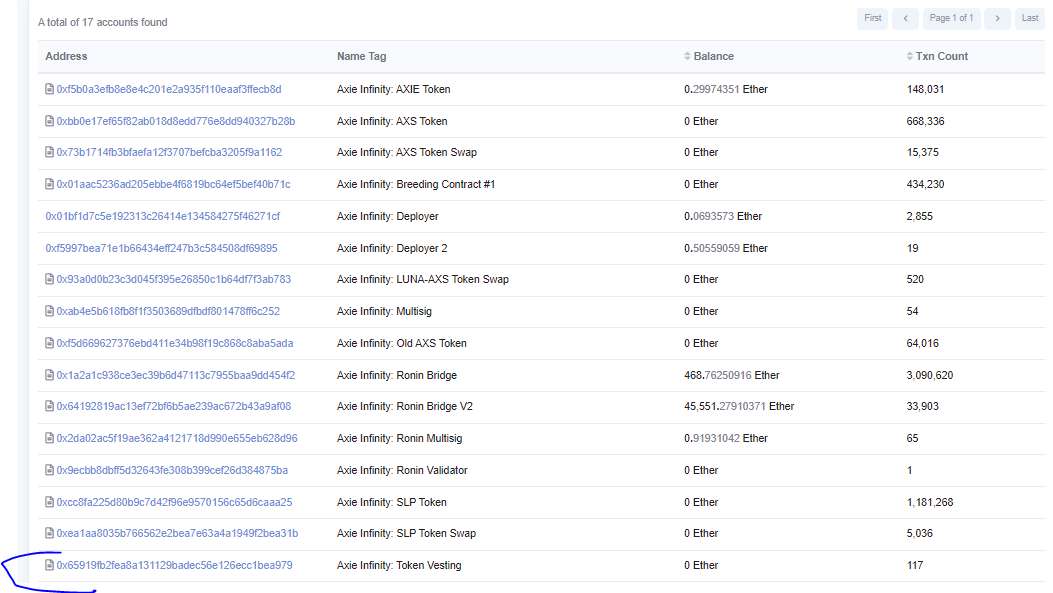
Task: Click the First page button
Action: point(872,18)
